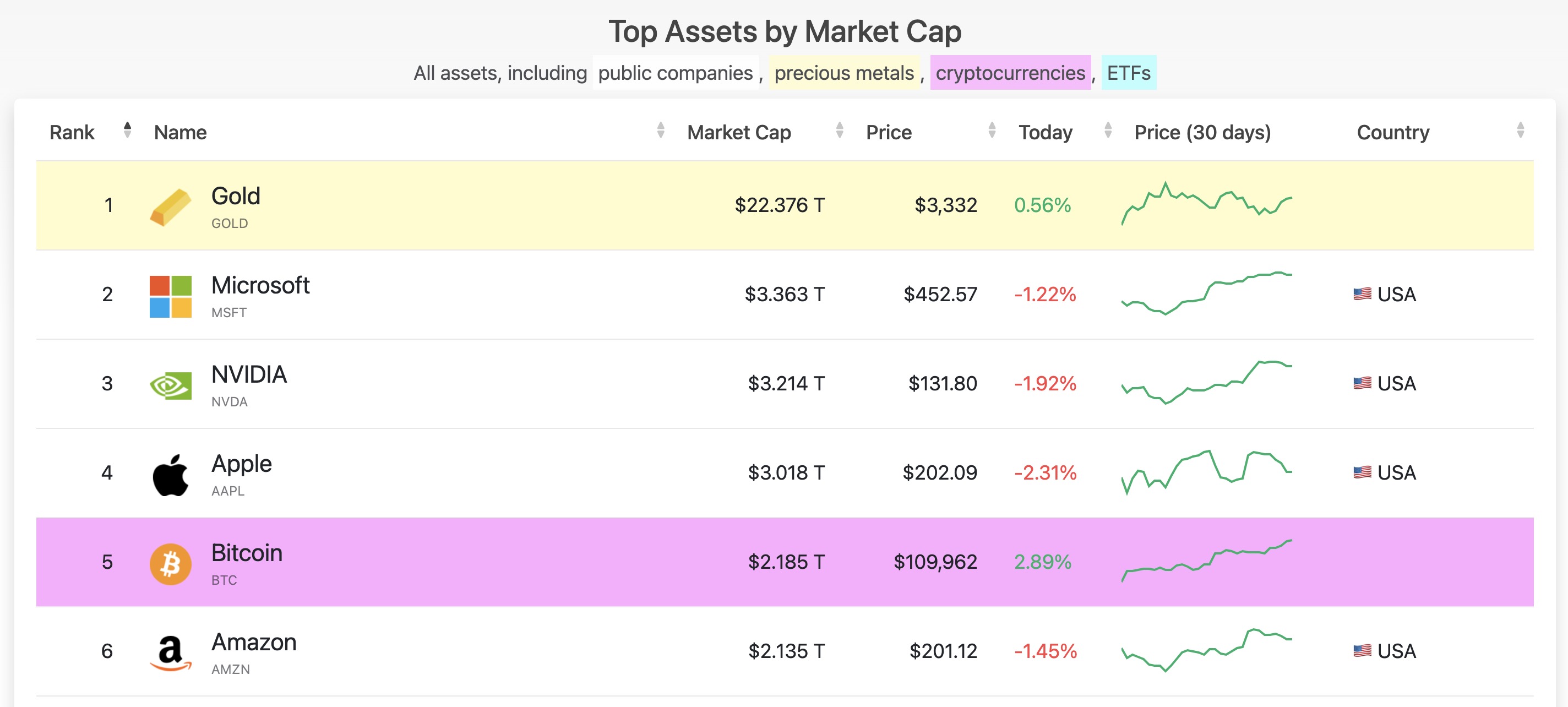Click the Apple logo icon
This screenshot has height=707, width=1568.
click(x=171, y=475)
